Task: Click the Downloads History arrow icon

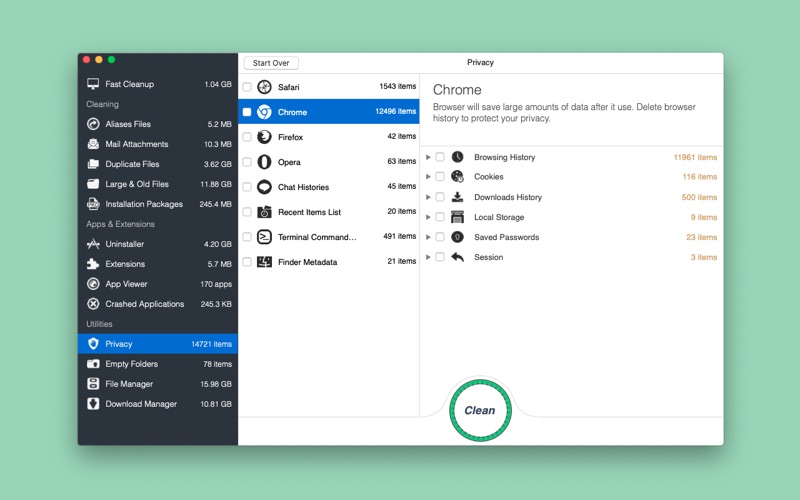Action: point(458,197)
